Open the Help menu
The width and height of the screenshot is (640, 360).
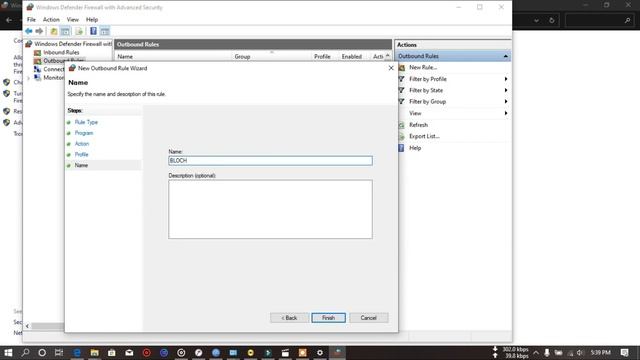[x=92, y=20]
